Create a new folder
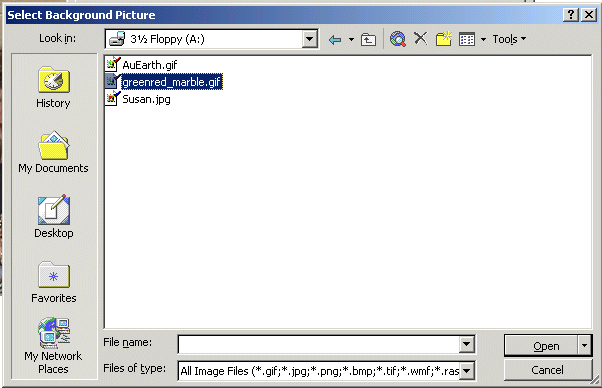Viewport: 602px width, 388px height. click(444, 39)
